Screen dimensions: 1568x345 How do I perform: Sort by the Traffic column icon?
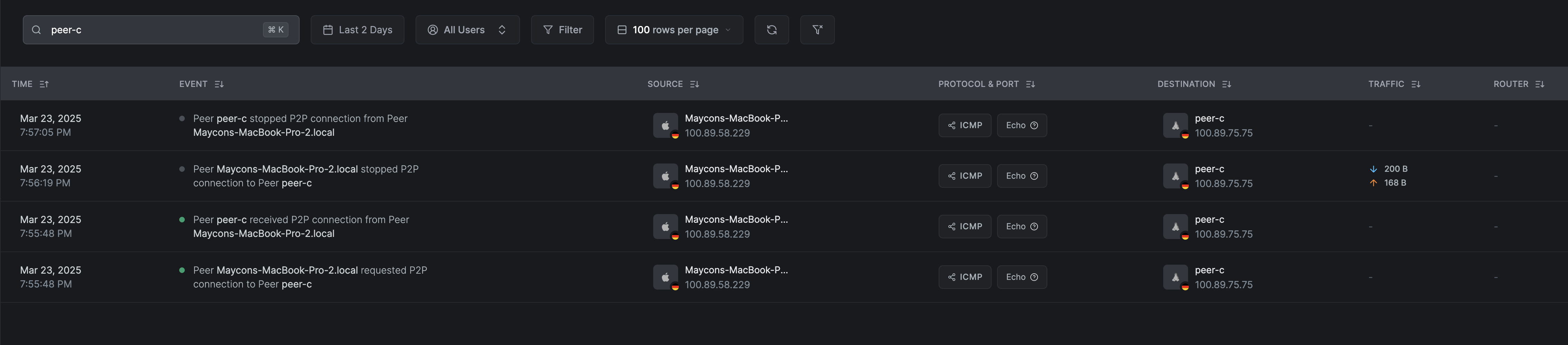[1416, 84]
